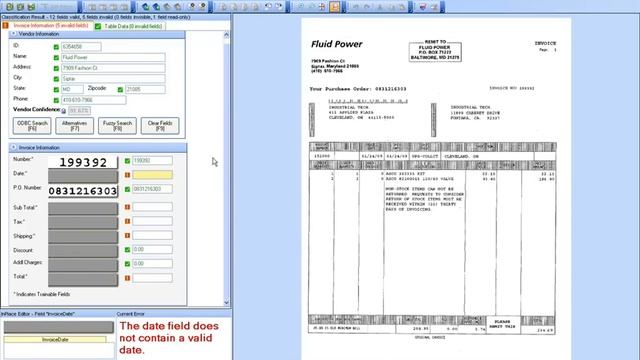Click the green check beside Zipcode field
Viewport: 640px width, 360px height.
(x=120, y=89)
